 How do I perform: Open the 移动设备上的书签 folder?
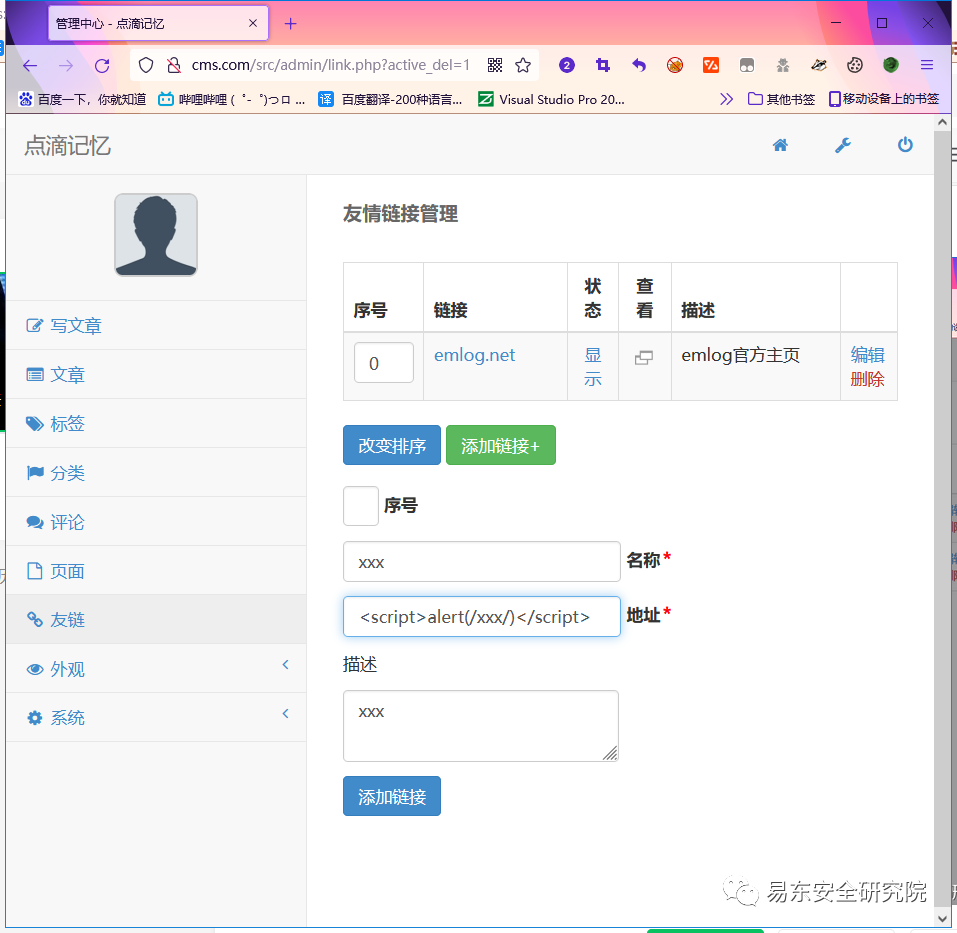click(884, 99)
